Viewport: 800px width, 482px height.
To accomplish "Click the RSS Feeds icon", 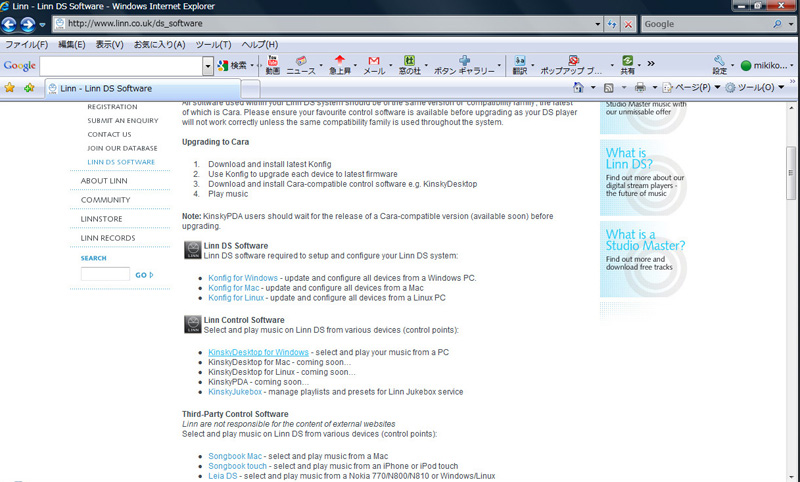I will (x=609, y=88).
